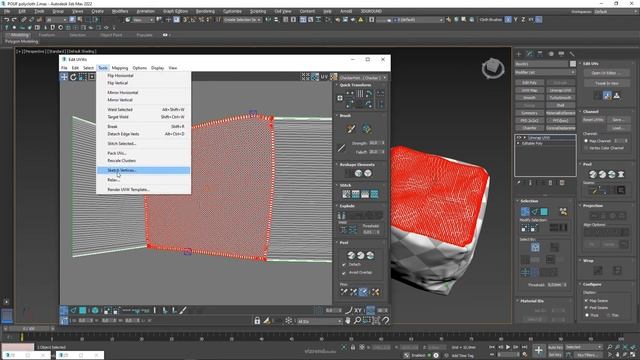The image size is (640, 360).
Task: Toggle Polygon sub-object mode in Edit UVWs bottom bar
Action: click(x=83, y=311)
